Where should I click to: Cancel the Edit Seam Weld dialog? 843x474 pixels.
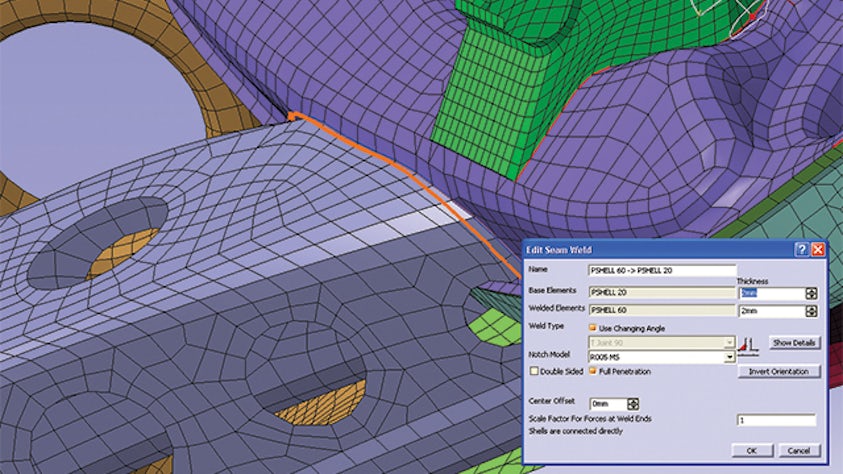(x=799, y=451)
